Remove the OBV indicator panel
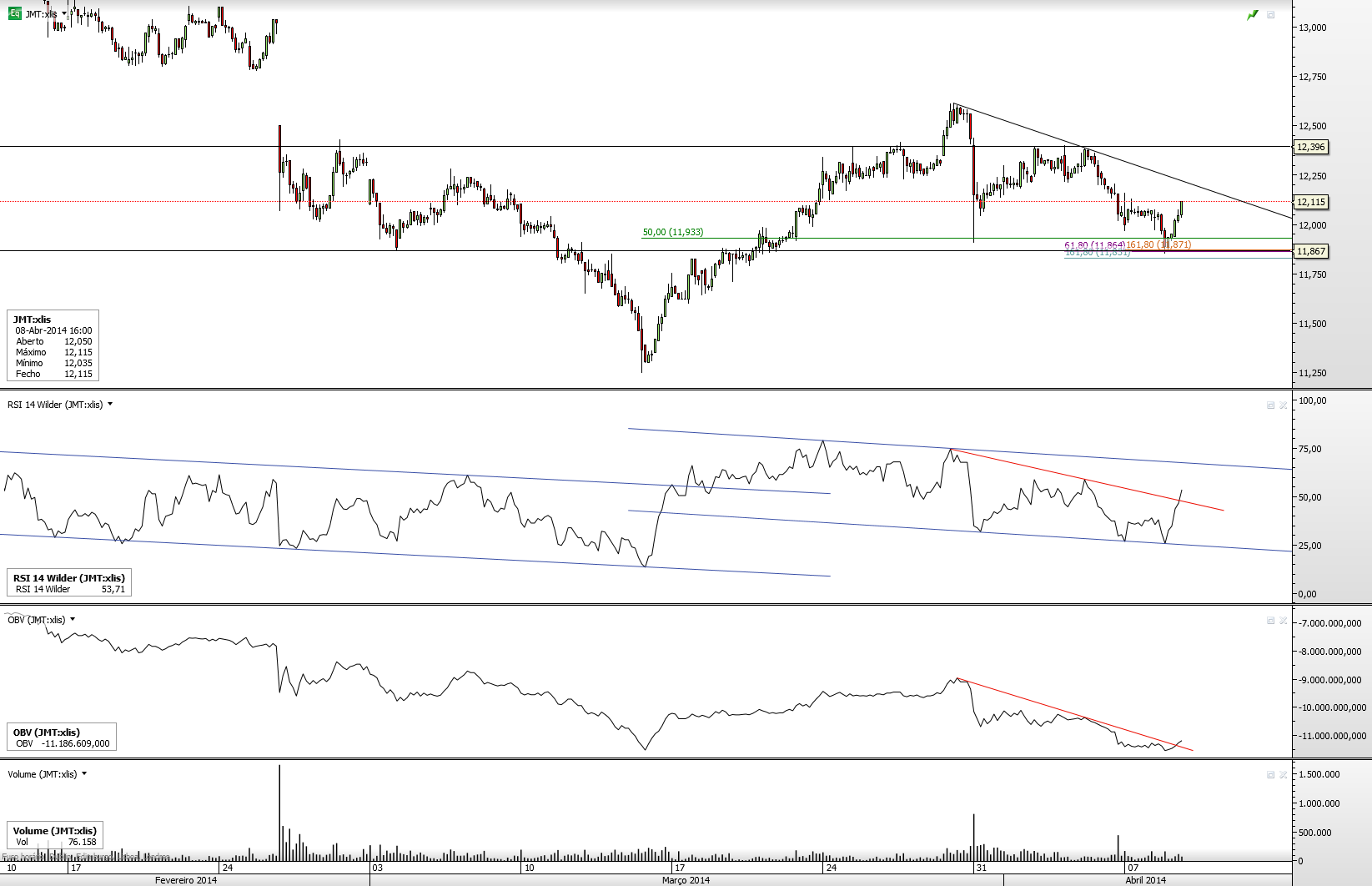The height and width of the screenshot is (886, 1372). (1284, 621)
